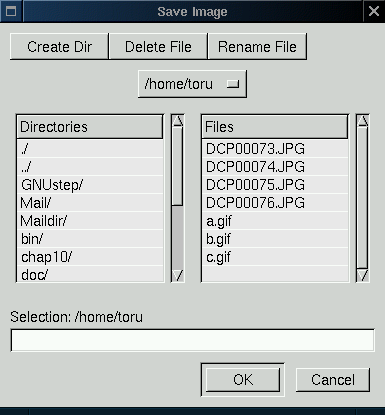Select the chap10/ directory
The height and width of the screenshot is (415, 385).
(90, 257)
